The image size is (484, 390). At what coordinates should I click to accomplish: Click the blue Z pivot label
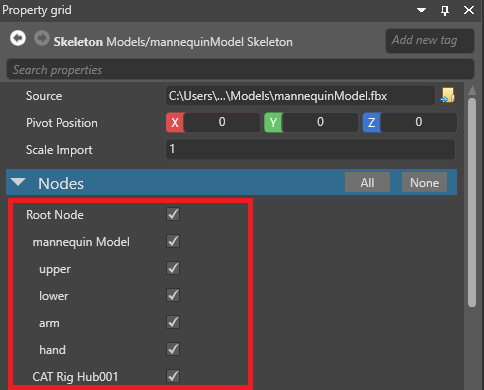(x=372, y=123)
